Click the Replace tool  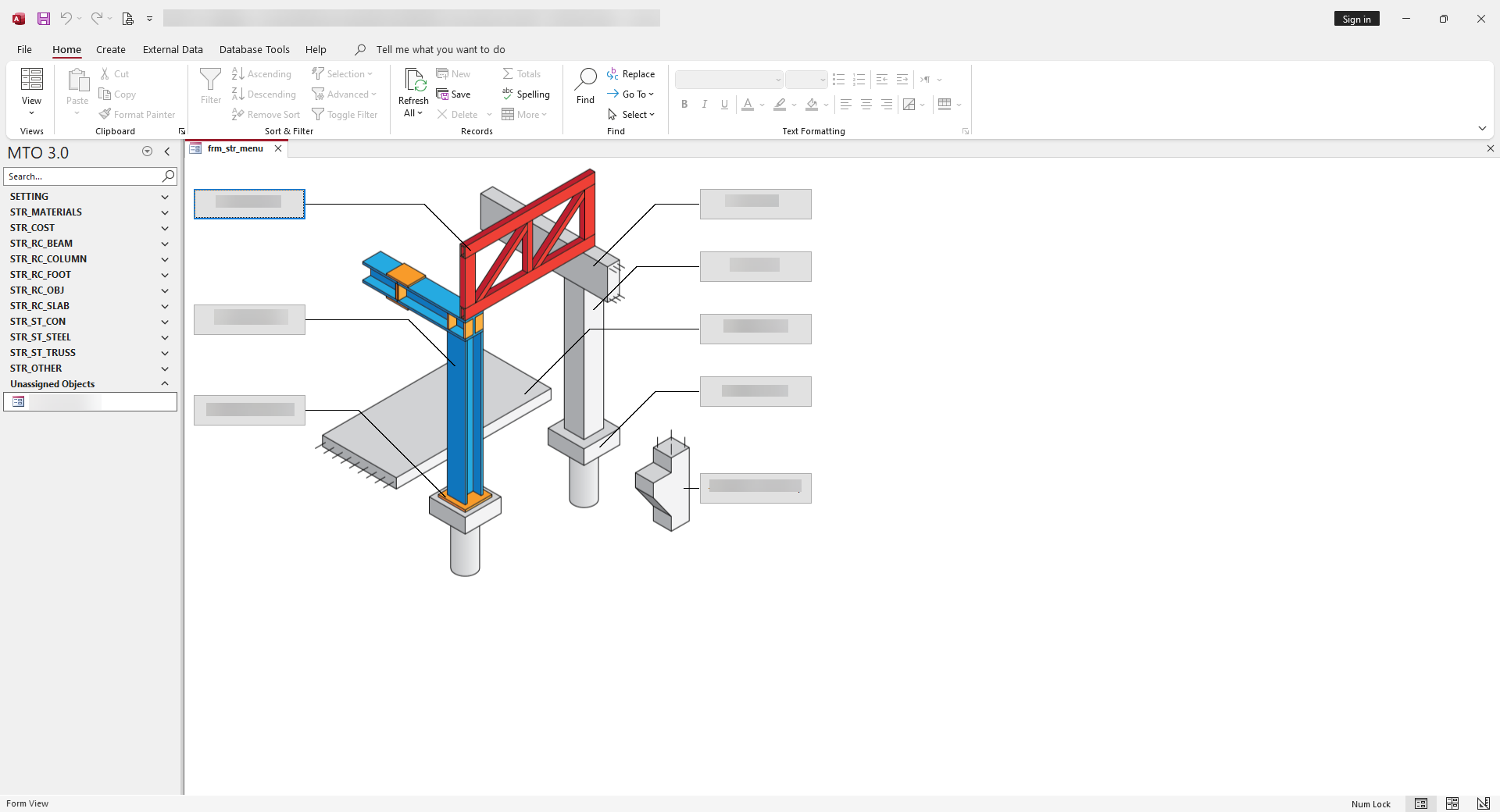[630, 74]
